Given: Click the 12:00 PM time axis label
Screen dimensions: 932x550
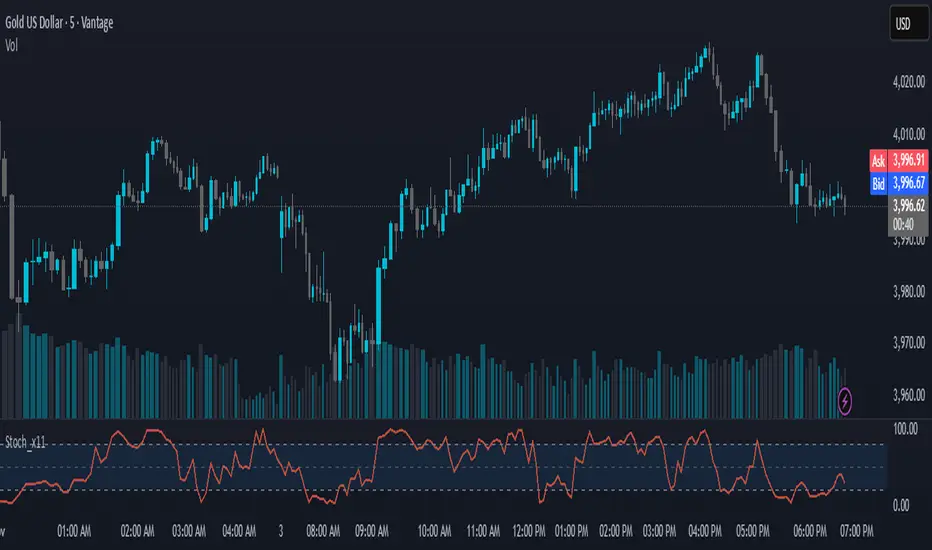Looking at the screenshot, I should point(527,529).
